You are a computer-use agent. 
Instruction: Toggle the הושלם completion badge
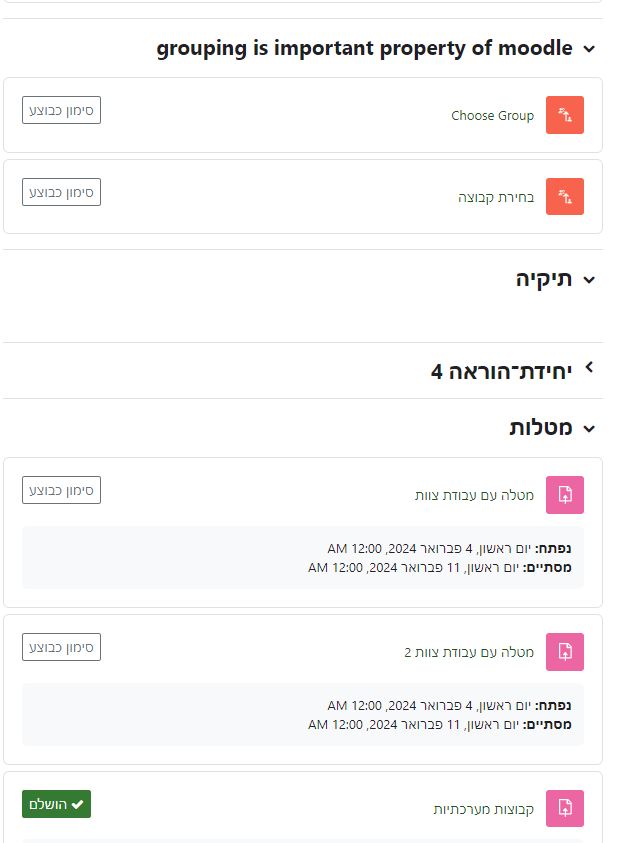pos(56,804)
